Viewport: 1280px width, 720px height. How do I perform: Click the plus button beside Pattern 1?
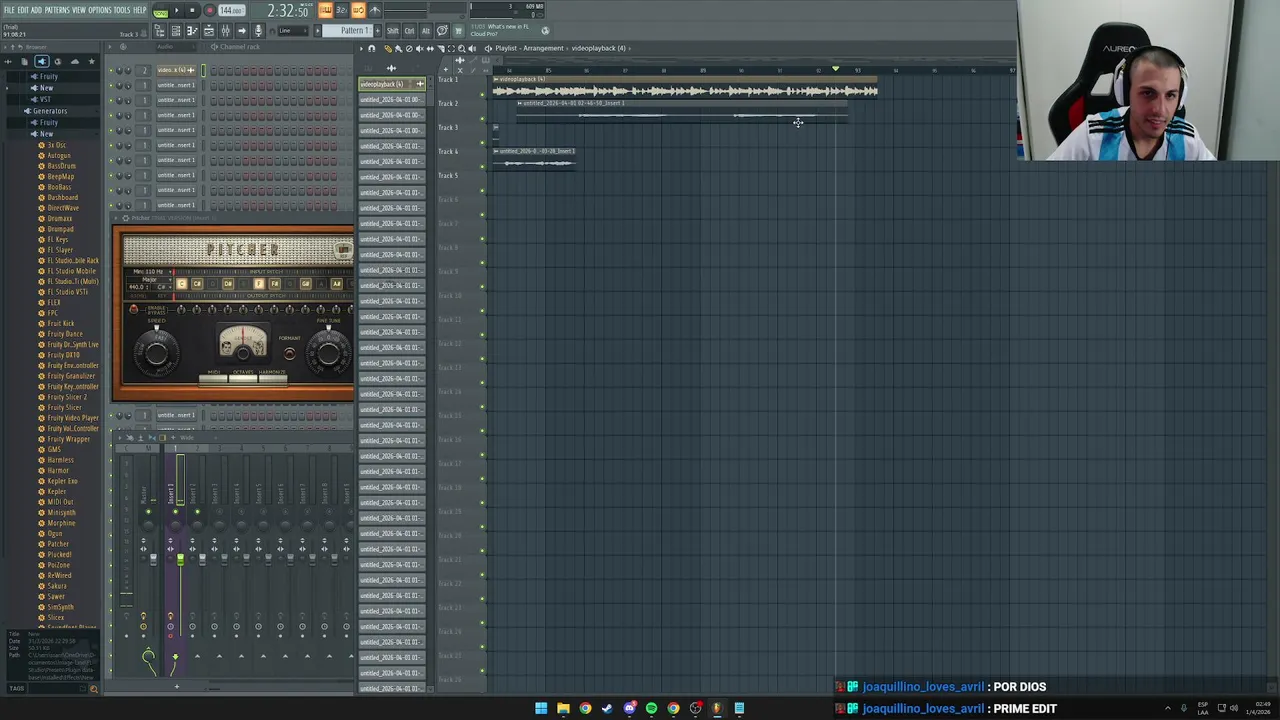point(376,31)
